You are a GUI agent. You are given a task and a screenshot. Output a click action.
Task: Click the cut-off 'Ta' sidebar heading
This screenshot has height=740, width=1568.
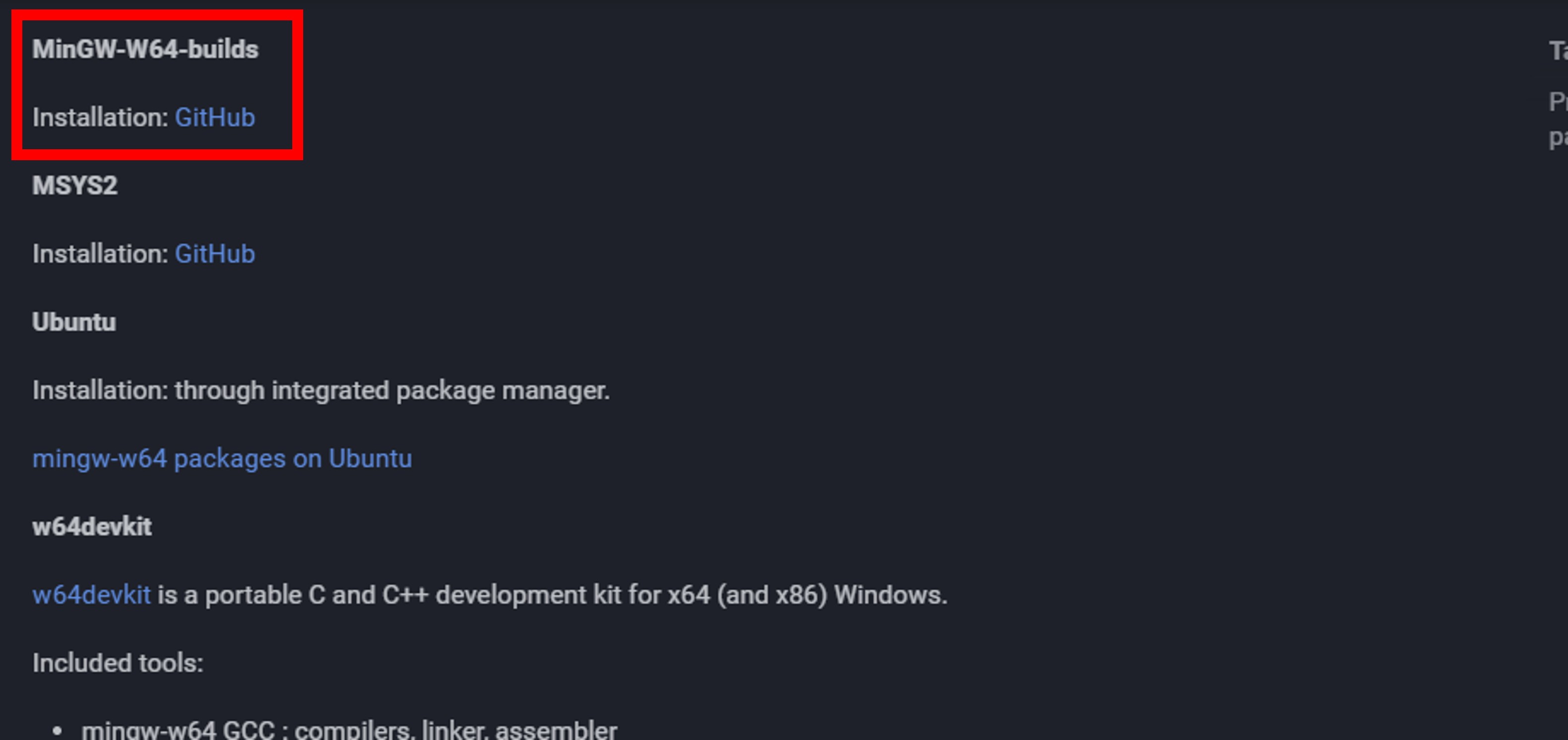coord(1558,51)
